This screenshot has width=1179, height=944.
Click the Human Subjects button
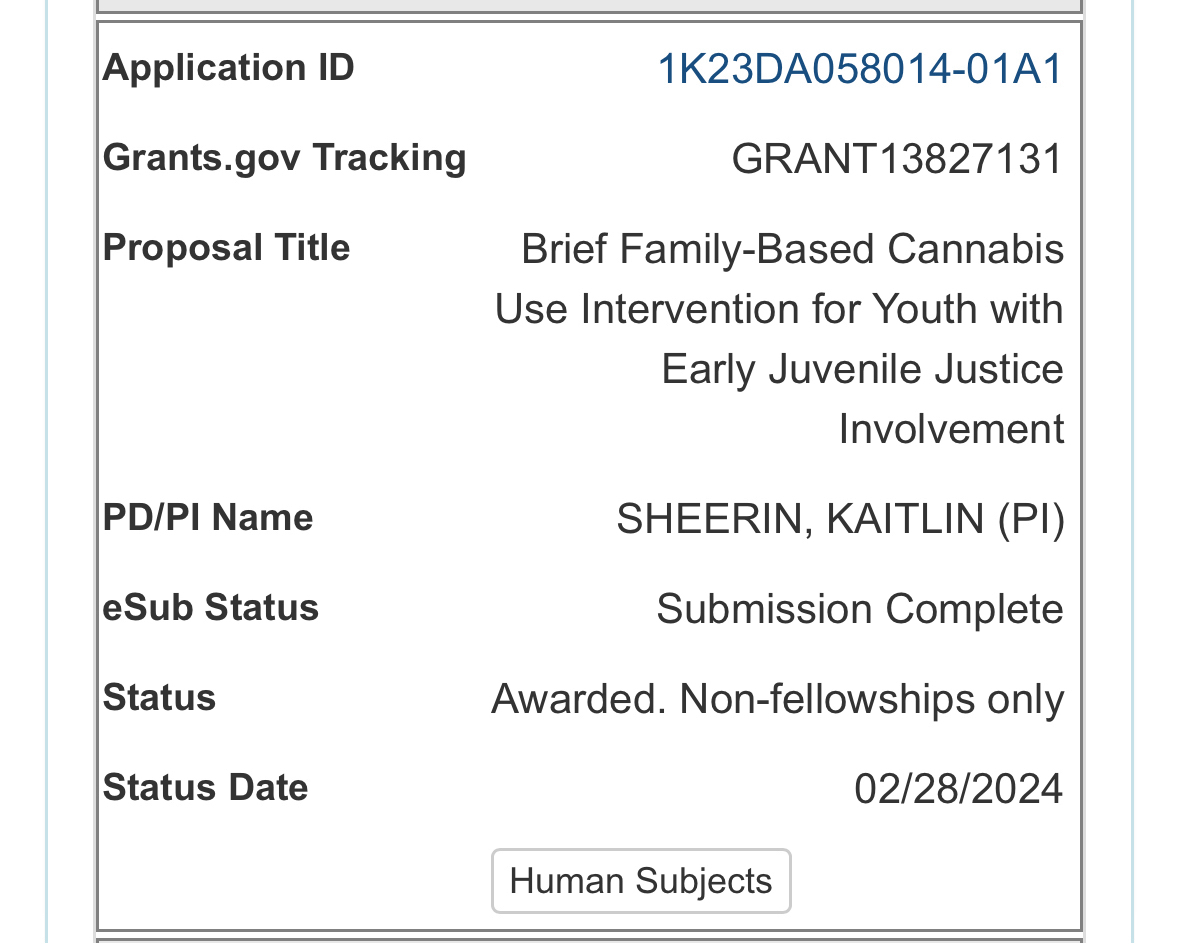coord(641,881)
